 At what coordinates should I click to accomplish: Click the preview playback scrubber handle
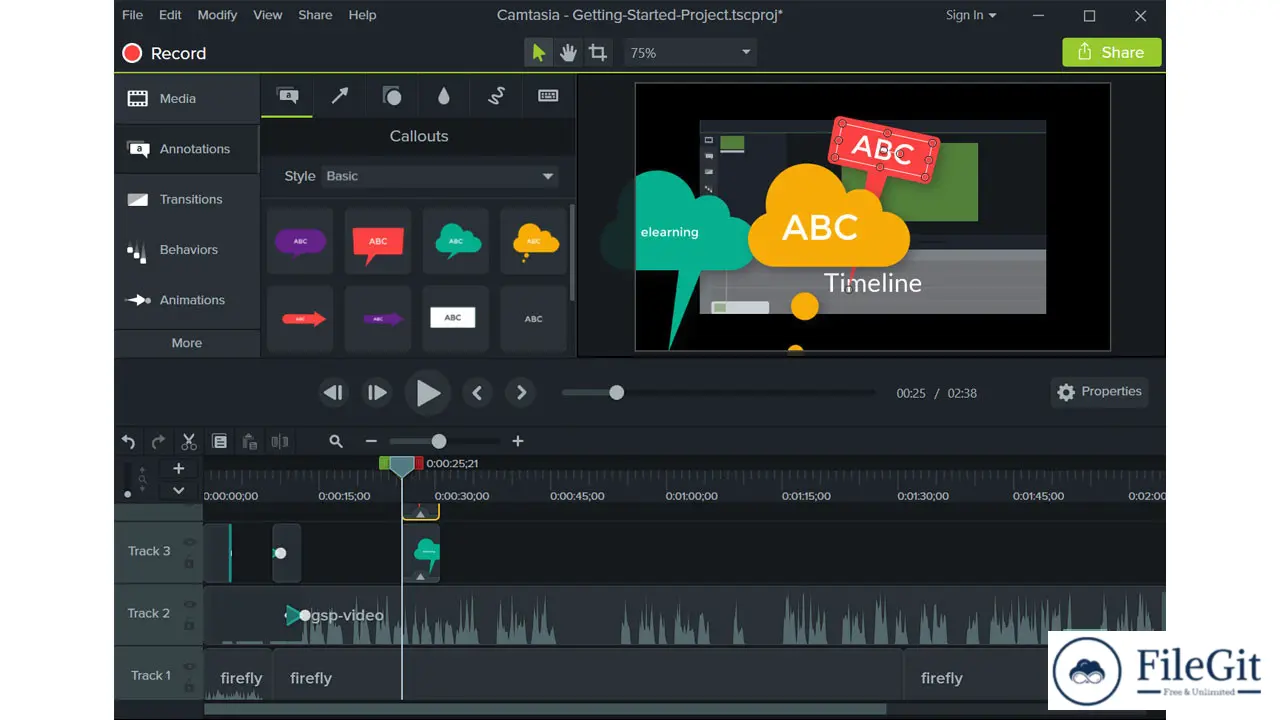coord(617,393)
